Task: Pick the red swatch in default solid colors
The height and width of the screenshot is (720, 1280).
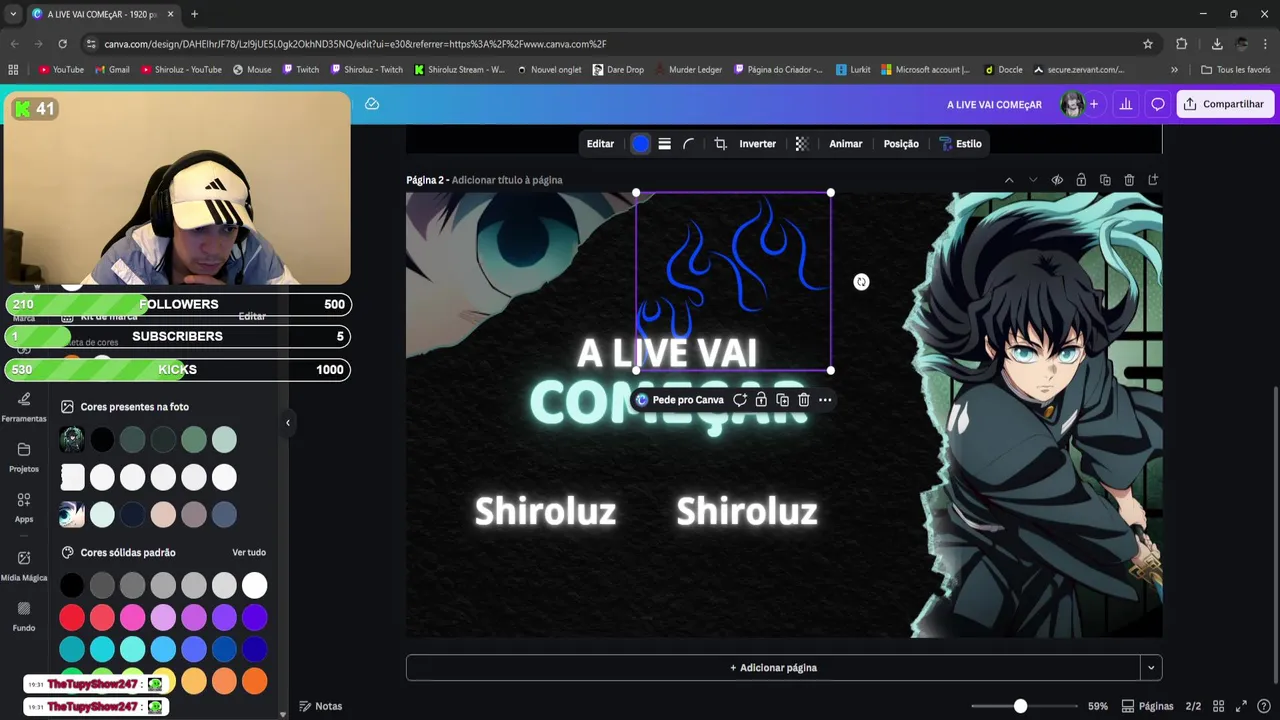Action: point(72,617)
